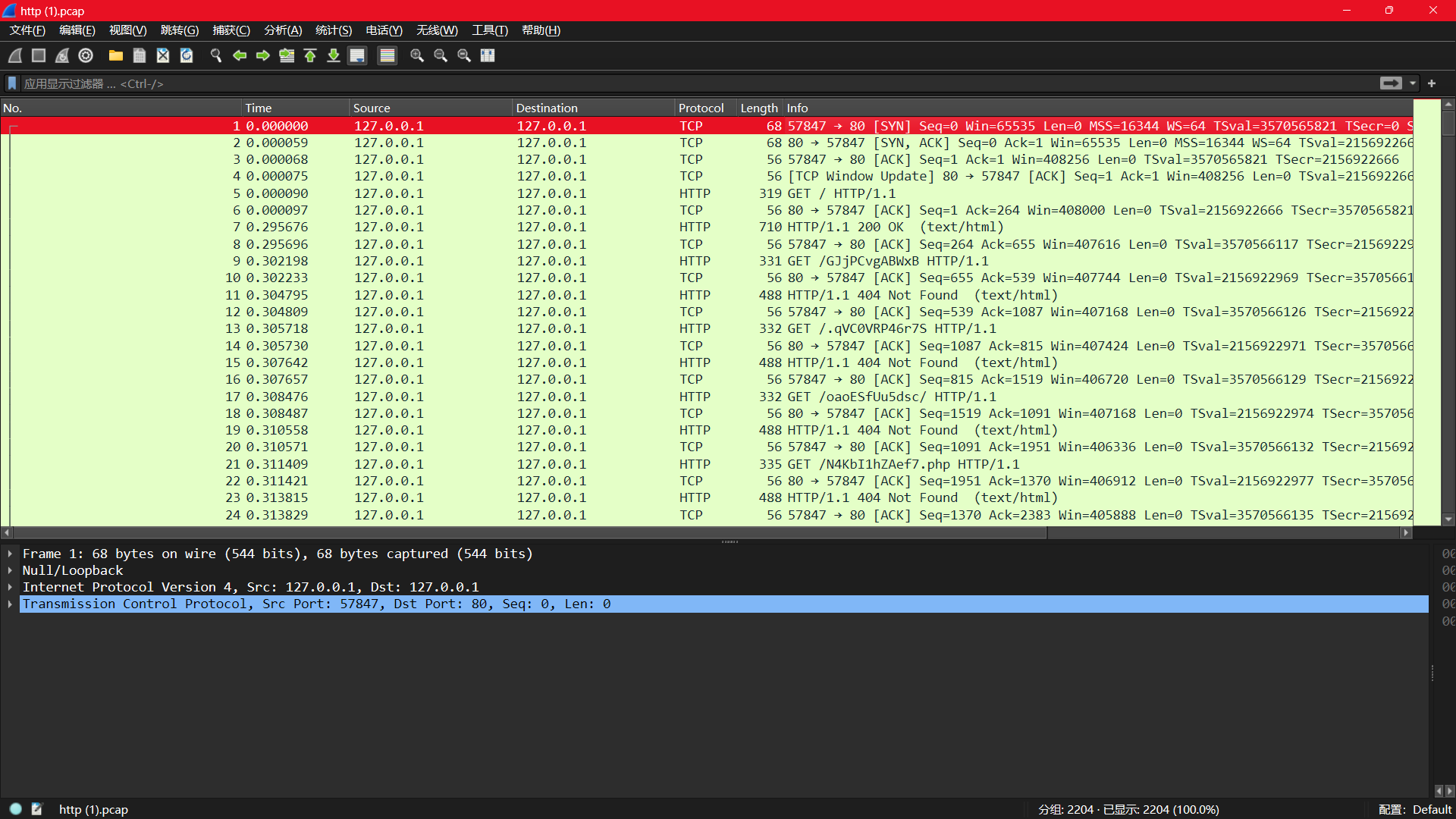Click the packet list vertical scrollbar thumb
Screen dimensions: 1456x819
click(x=1448, y=123)
